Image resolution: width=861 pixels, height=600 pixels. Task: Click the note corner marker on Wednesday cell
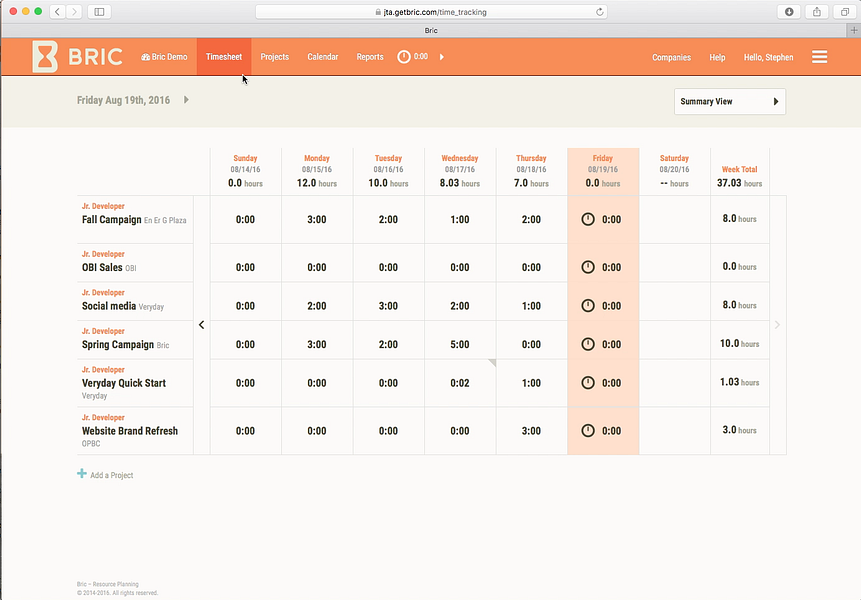click(x=492, y=363)
